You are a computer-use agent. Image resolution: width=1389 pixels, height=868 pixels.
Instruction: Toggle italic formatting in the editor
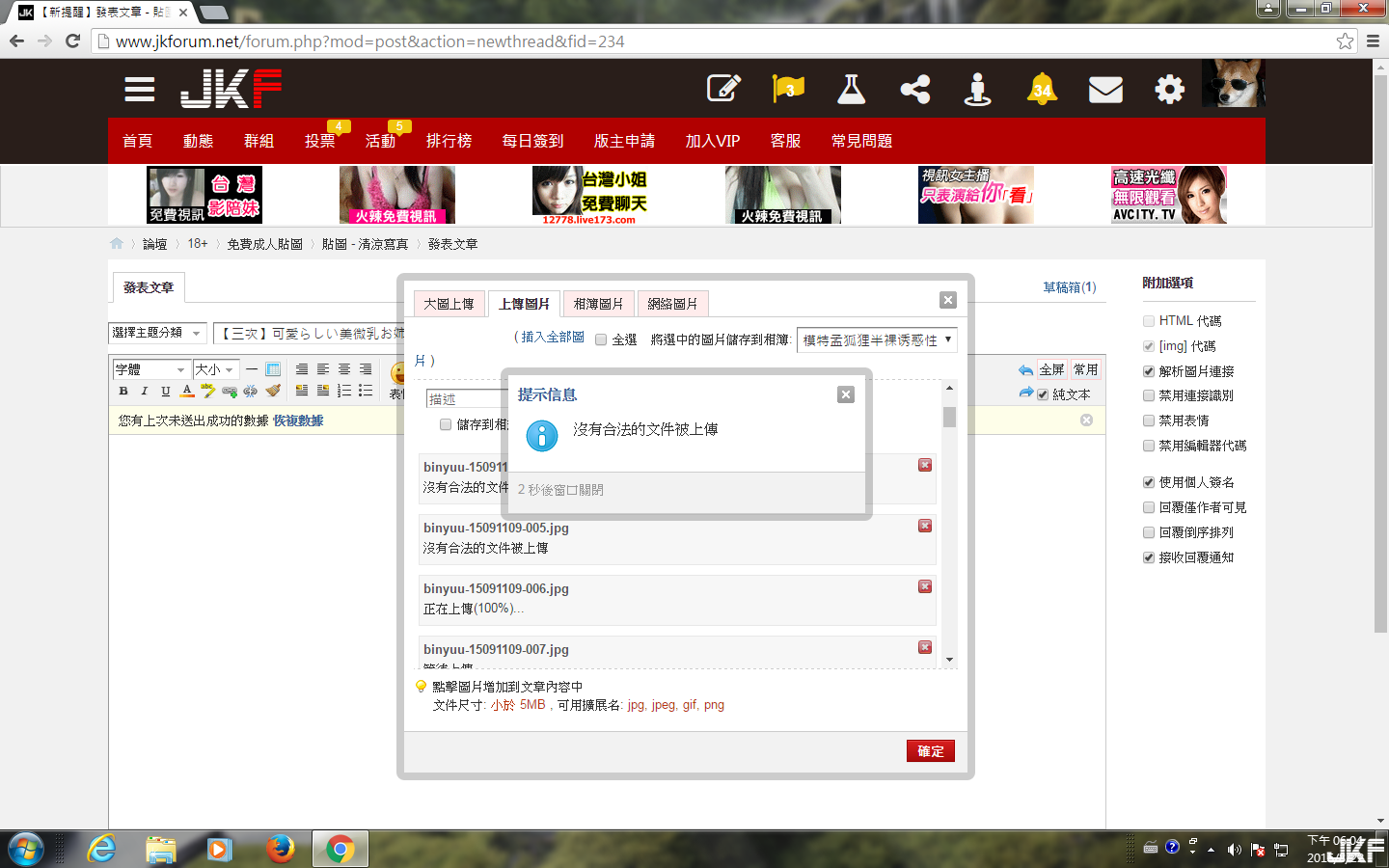tap(145, 391)
